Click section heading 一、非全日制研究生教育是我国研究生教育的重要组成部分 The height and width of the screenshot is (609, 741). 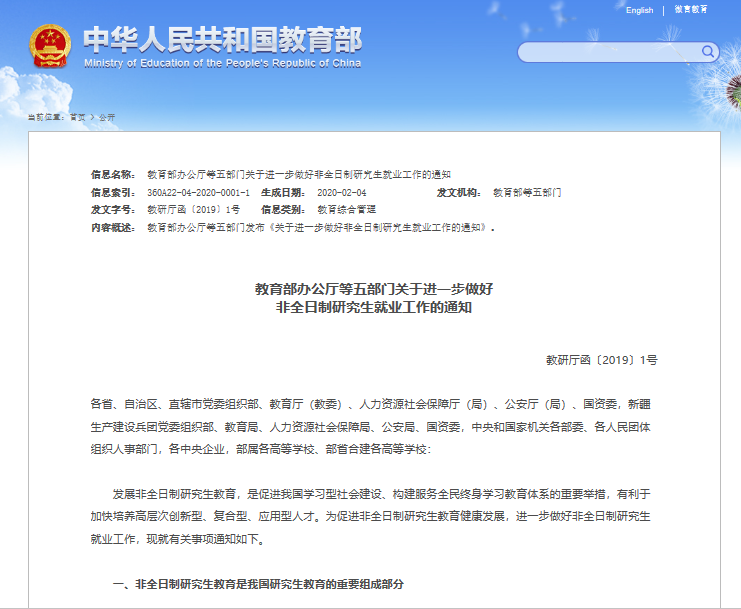pyautogui.click(x=258, y=584)
